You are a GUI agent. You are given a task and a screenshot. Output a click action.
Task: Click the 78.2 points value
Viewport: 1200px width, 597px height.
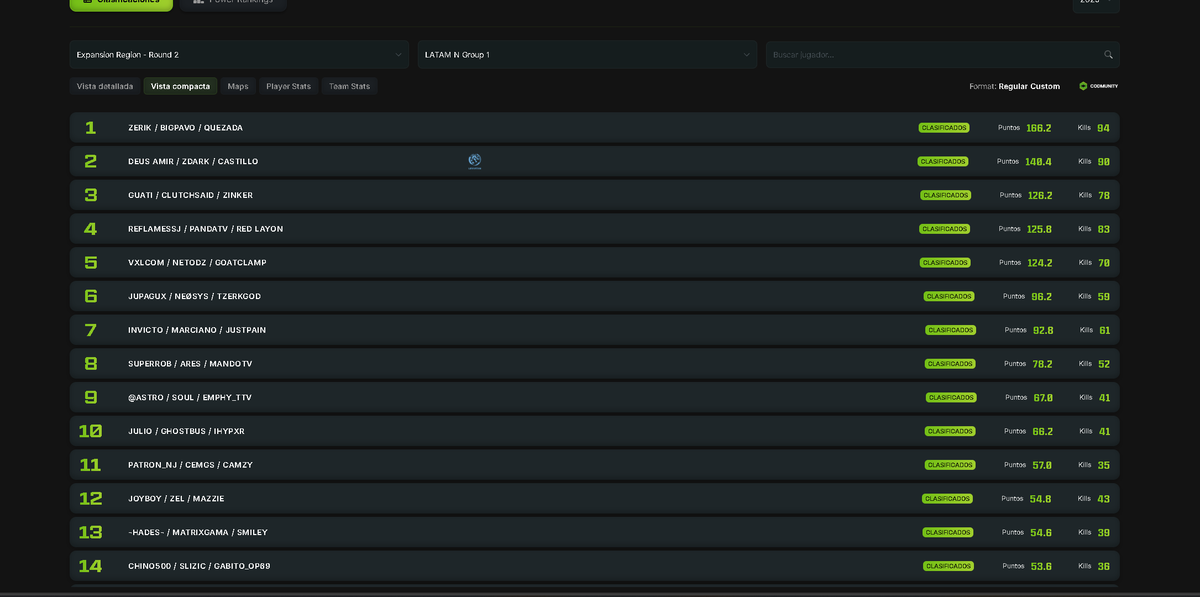[1043, 364]
